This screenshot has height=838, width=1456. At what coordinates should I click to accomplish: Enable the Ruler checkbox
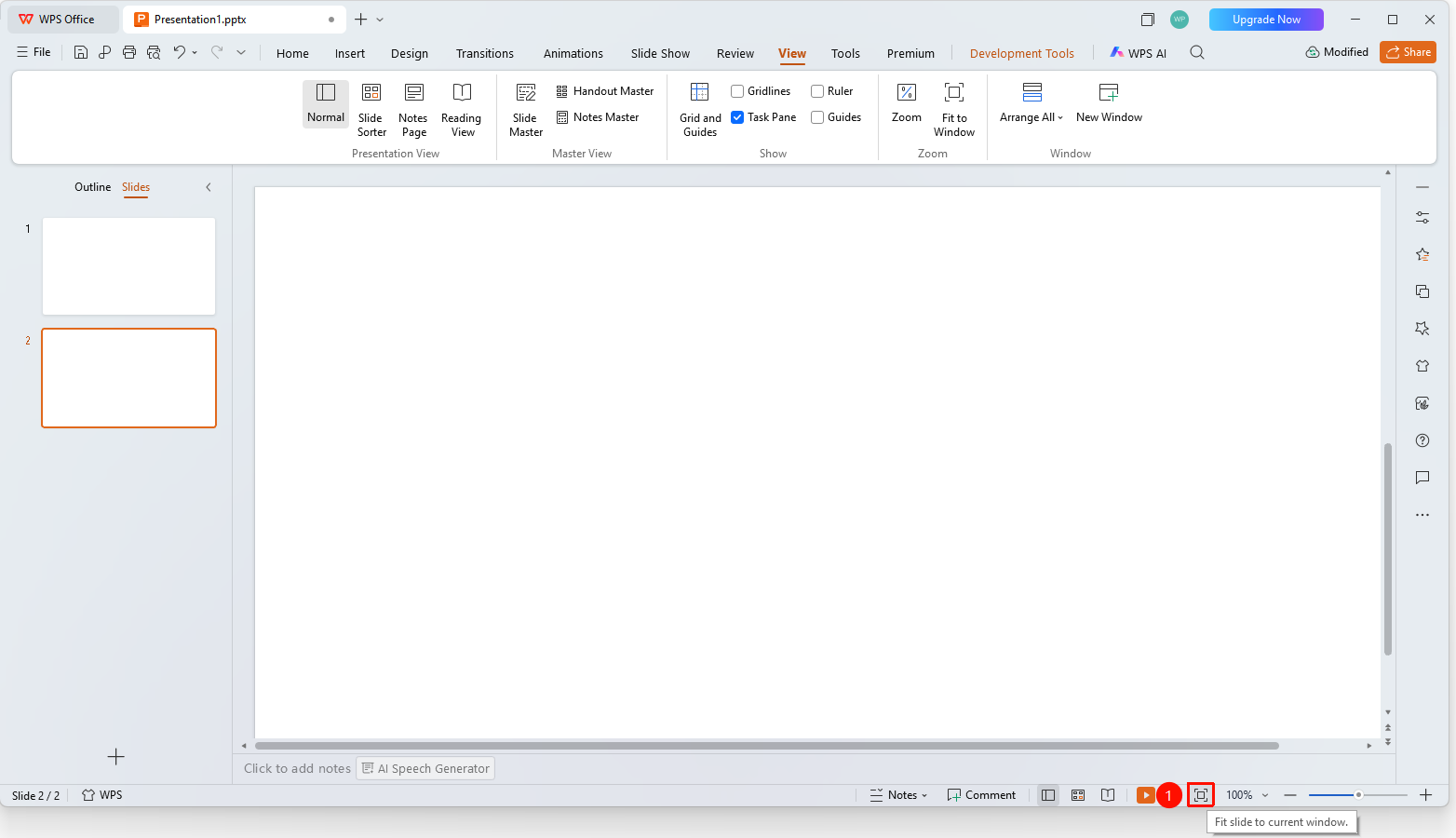(x=817, y=91)
